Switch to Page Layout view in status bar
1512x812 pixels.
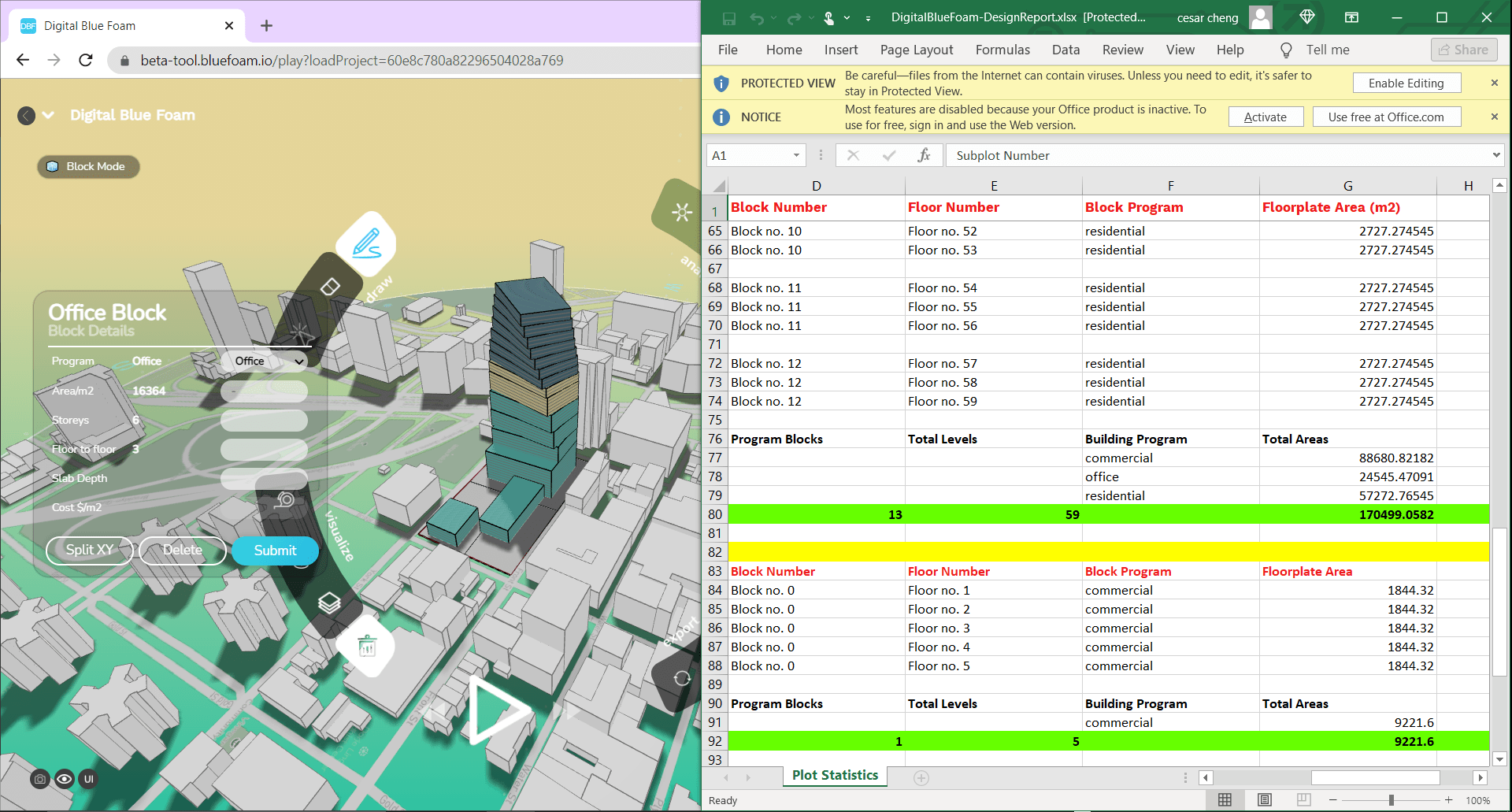(x=1265, y=800)
